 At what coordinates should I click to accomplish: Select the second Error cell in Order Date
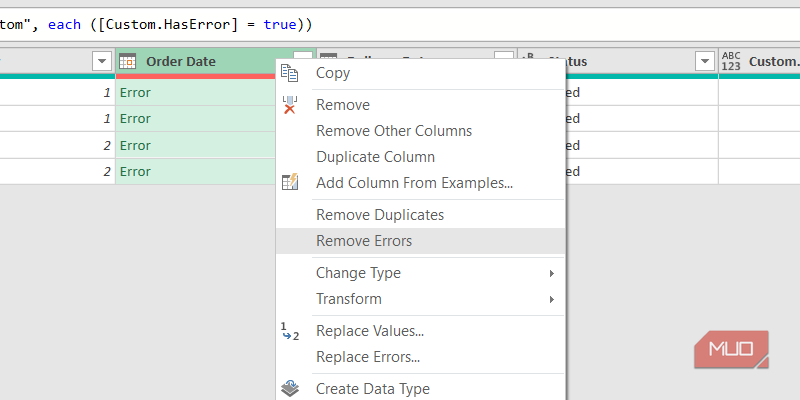196,119
